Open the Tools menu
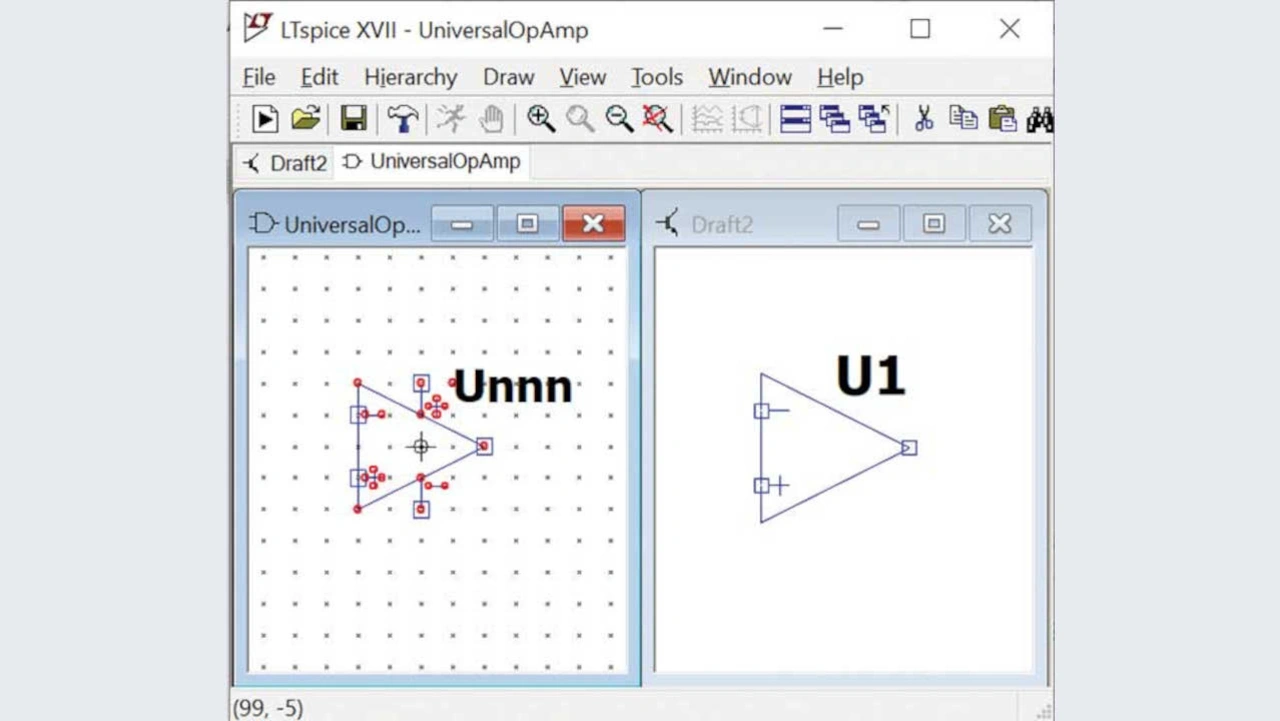The height and width of the screenshot is (721, 1280). pyautogui.click(x=656, y=77)
